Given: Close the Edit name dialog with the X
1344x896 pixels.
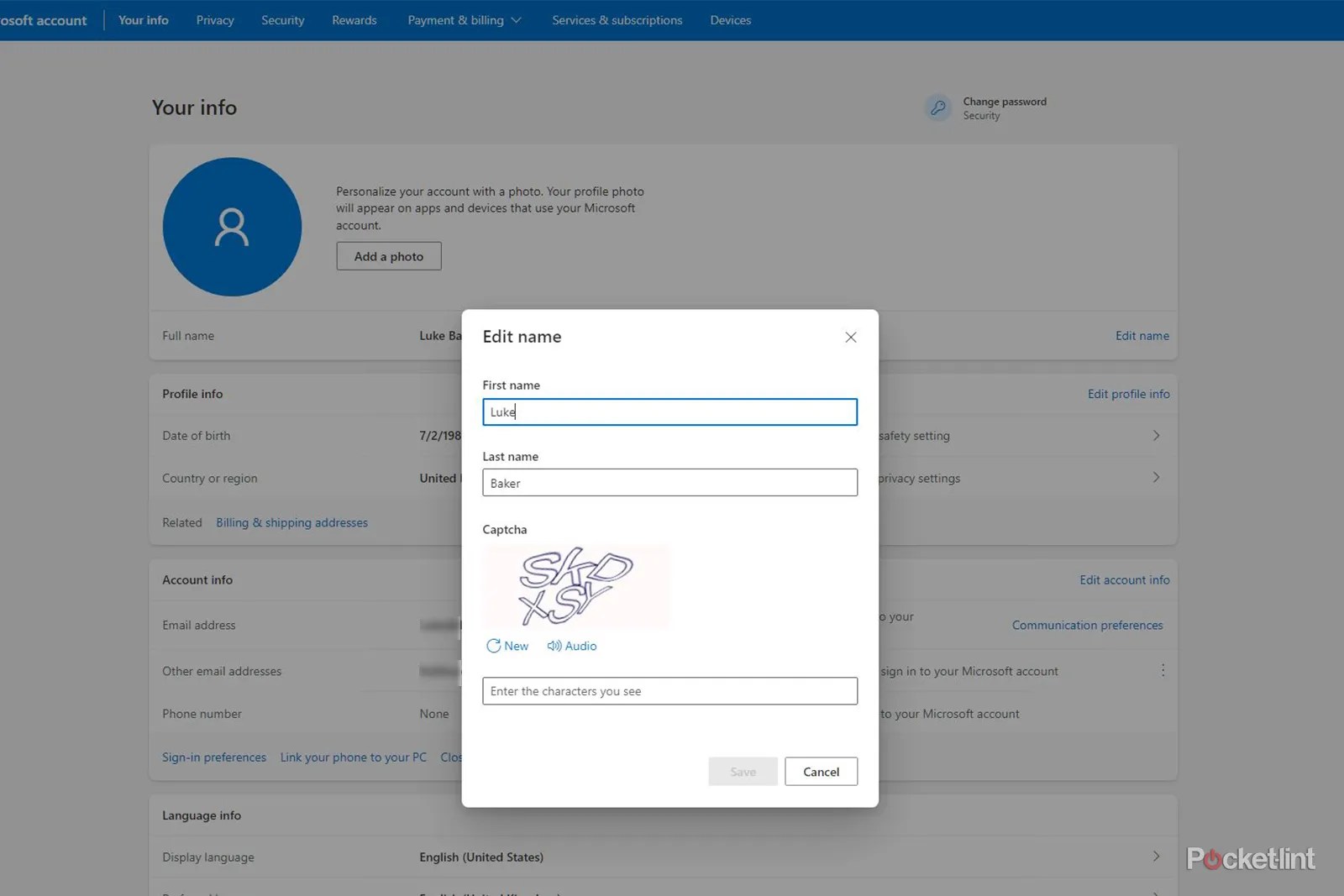Looking at the screenshot, I should tap(850, 337).
